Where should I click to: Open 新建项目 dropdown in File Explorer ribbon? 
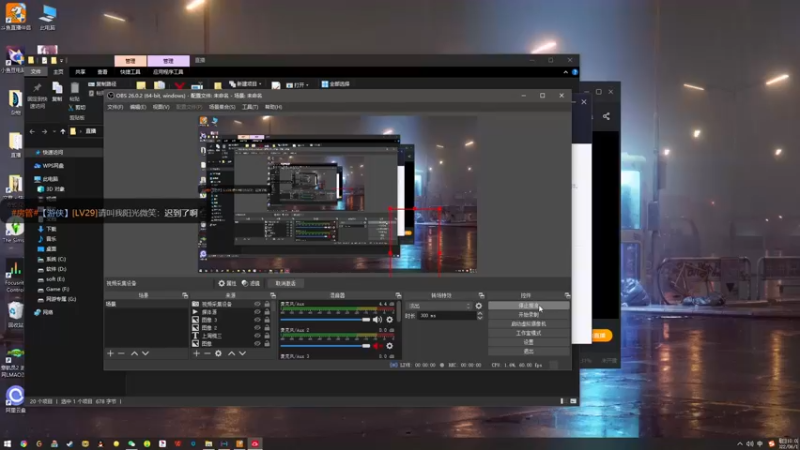[x=245, y=84]
